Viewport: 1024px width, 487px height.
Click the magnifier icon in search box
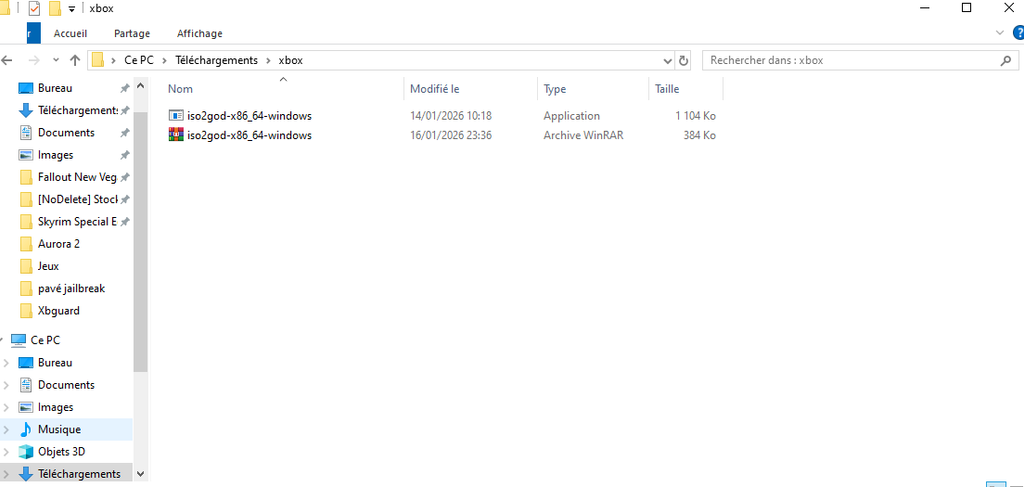tap(1006, 60)
